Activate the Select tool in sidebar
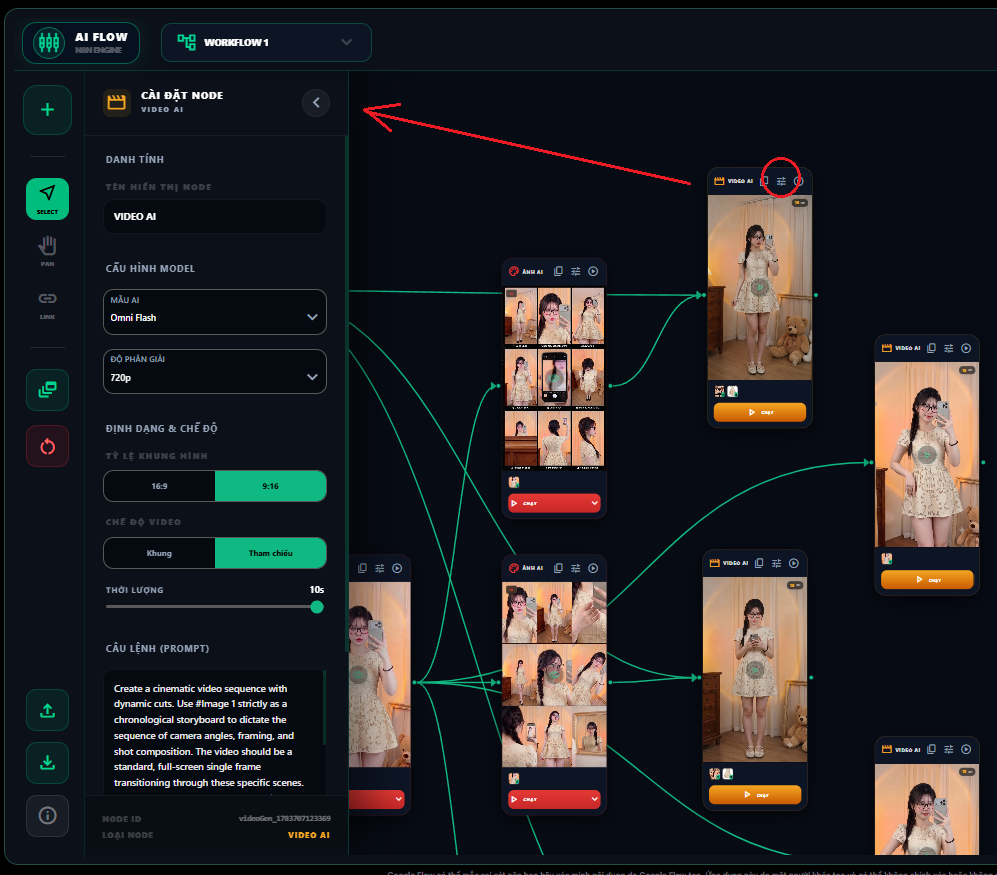The height and width of the screenshot is (875, 997). (x=47, y=198)
